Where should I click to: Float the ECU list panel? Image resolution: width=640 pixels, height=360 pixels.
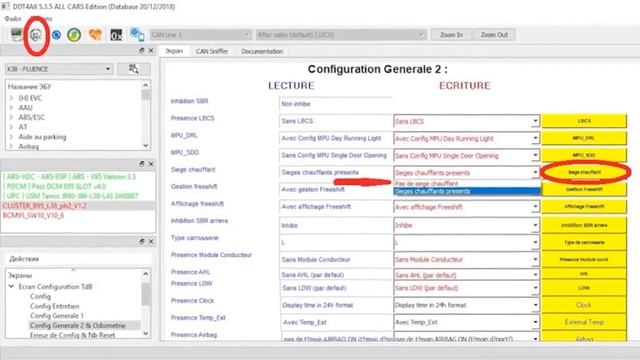point(142,164)
